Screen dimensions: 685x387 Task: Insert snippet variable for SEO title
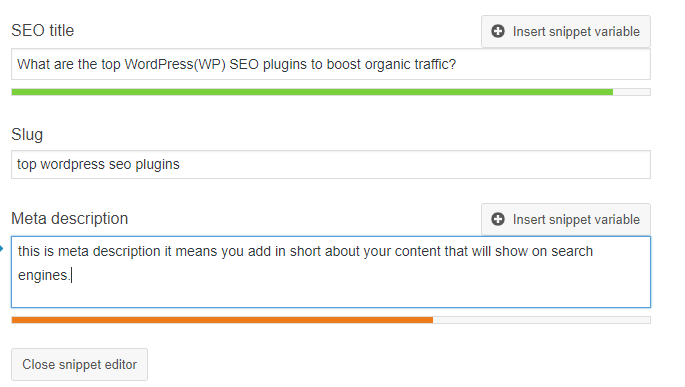(566, 31)
